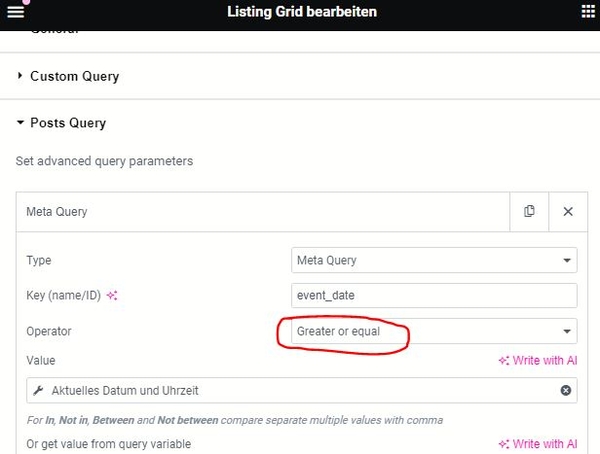Duplicate the Meta Query item
This screenshot has width=600, height=454.
(x=529, y=211)
